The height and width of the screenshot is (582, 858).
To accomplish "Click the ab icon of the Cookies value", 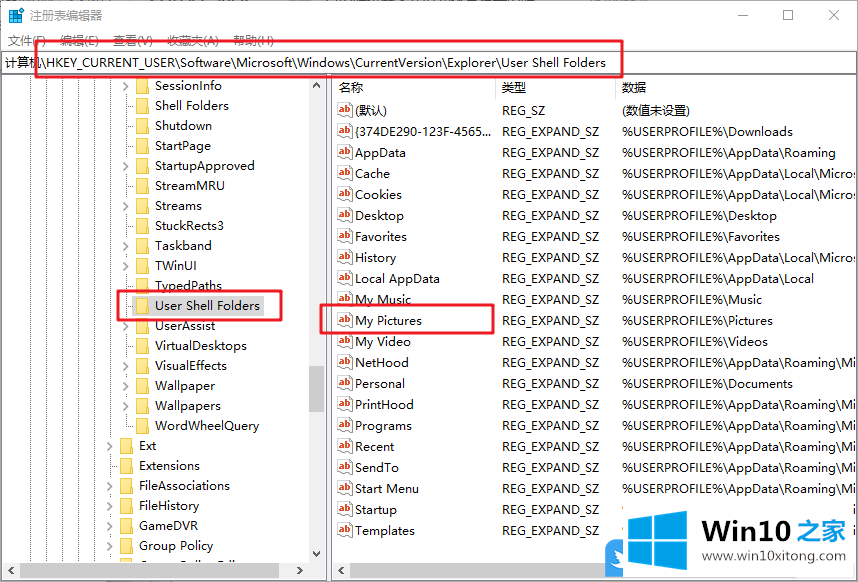I will (344, 194).
